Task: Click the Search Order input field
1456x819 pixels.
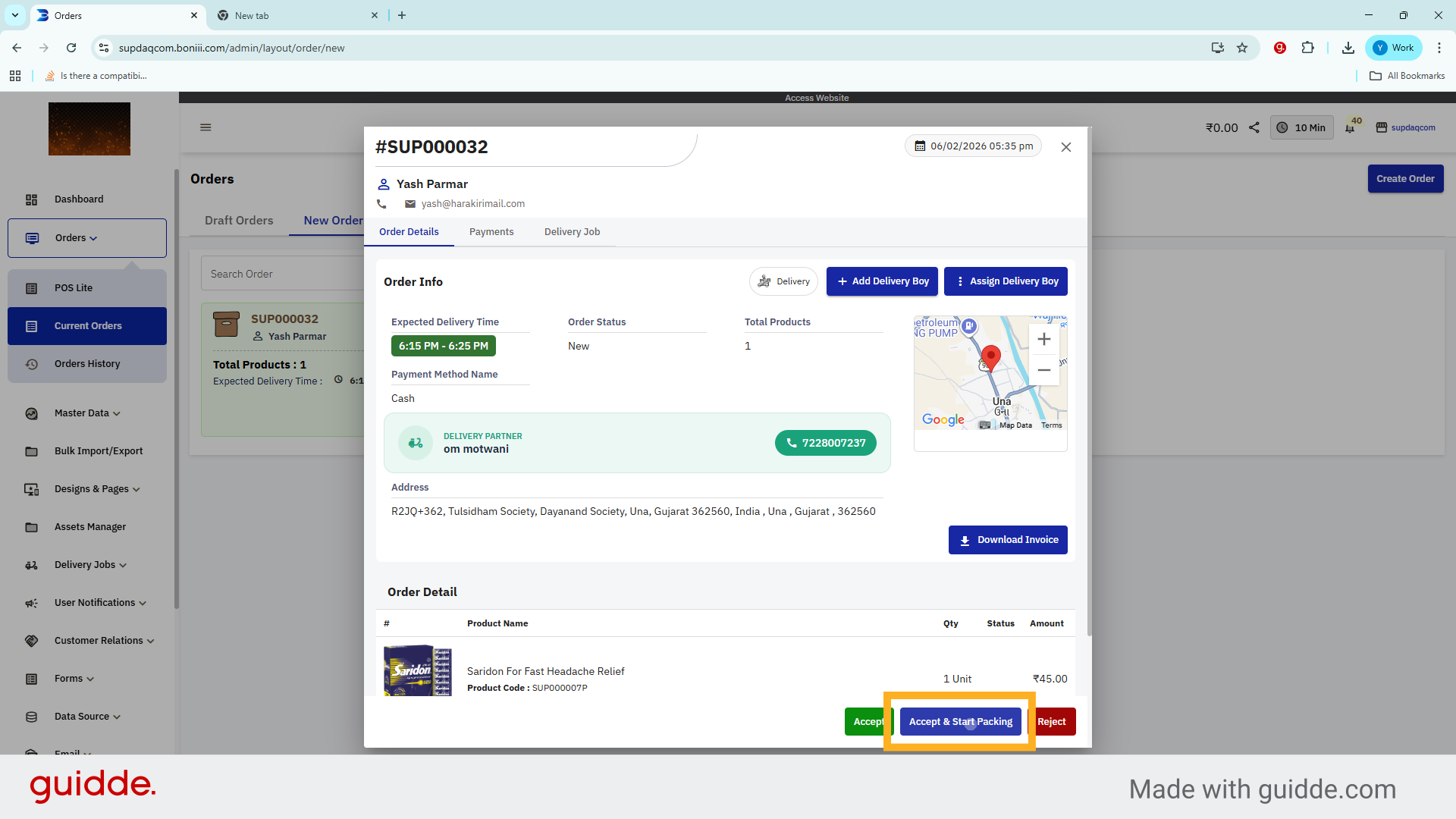Action: tap(281, 274)
